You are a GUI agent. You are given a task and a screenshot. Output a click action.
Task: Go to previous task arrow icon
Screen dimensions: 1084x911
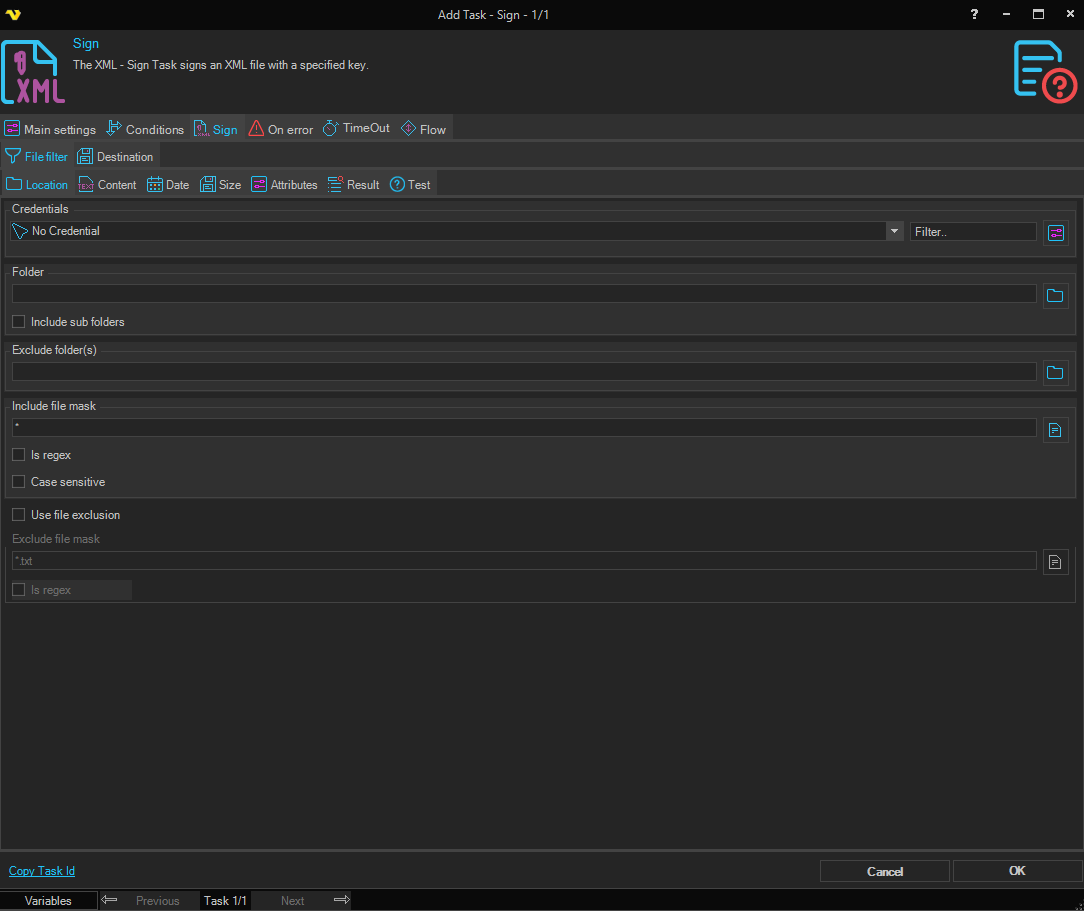[110, 900]
